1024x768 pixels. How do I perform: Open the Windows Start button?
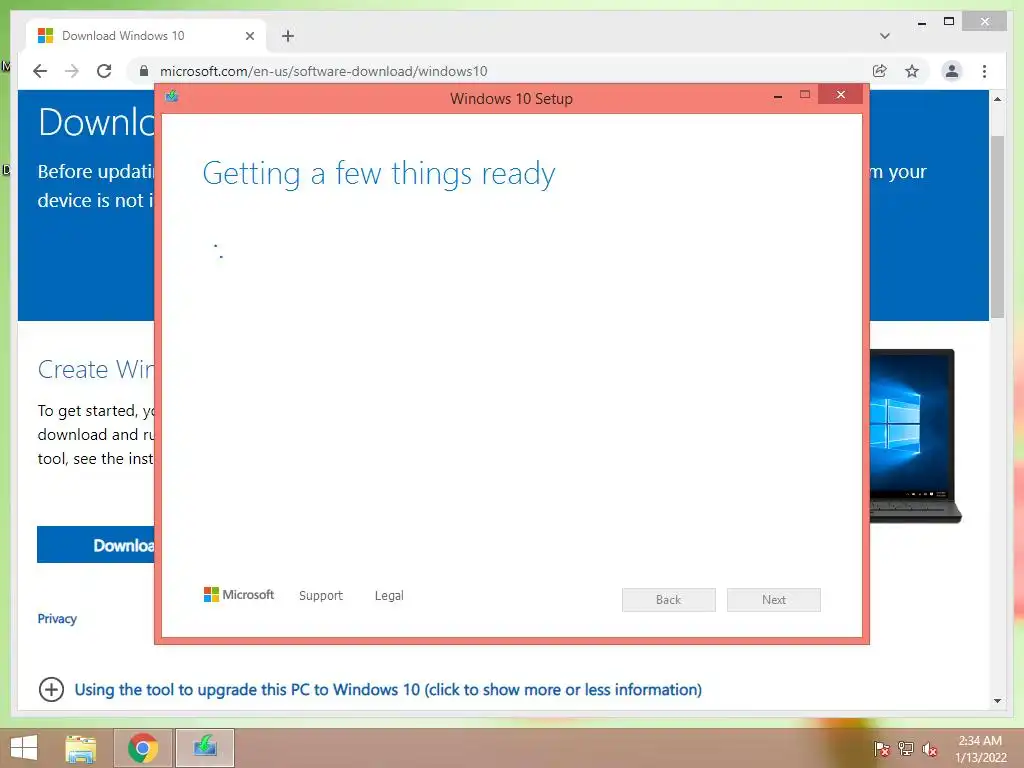coord(24,748)
